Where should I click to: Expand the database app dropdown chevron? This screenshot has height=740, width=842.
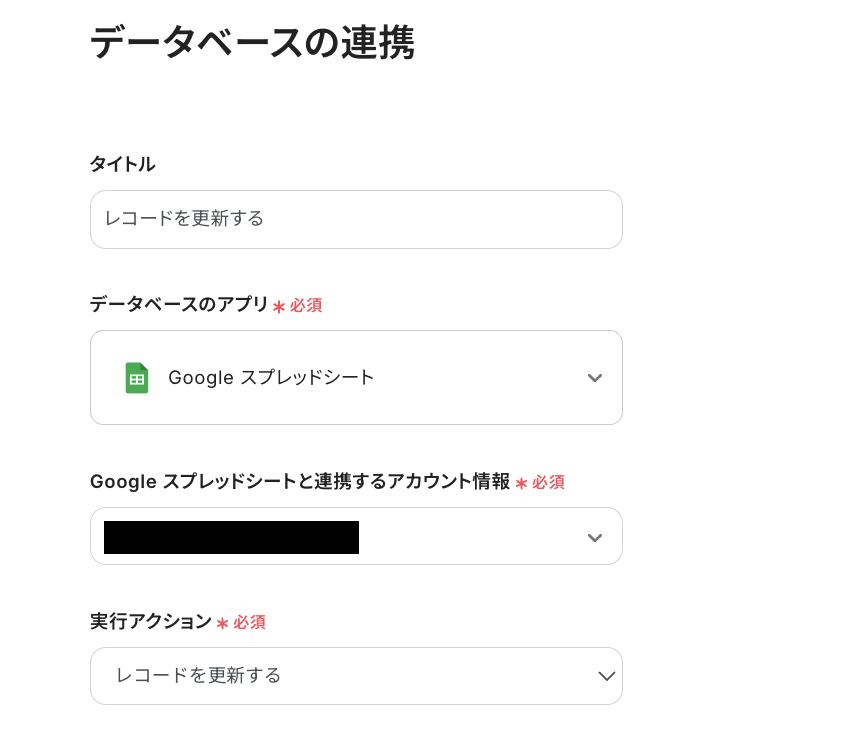coord(595,378)
